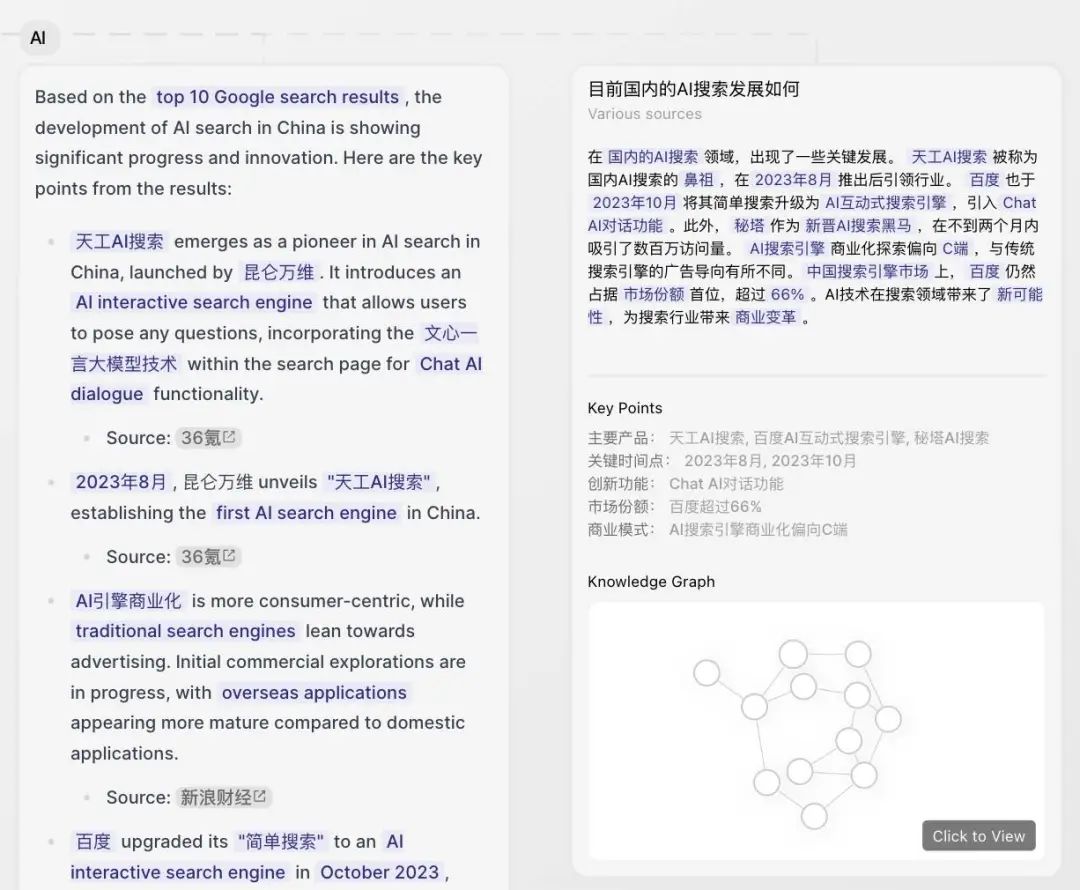Click the highlighted term 商业变革
The width and height of the screenshot is (1080, 890).
[x=765, y=317]
